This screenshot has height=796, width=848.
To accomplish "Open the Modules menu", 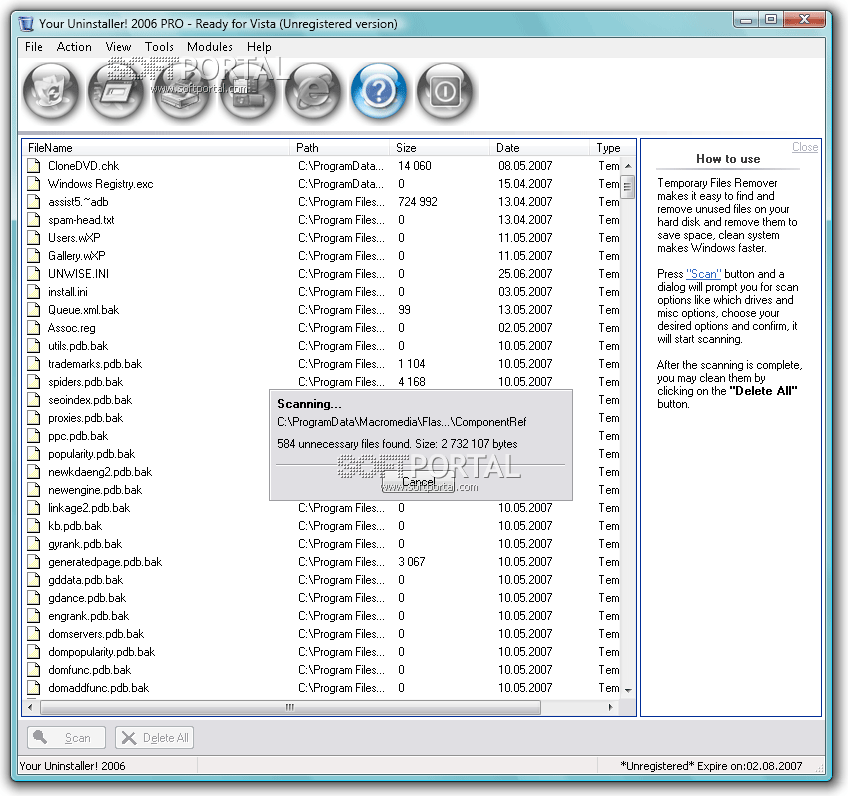I will pyautogui.click(x=210, y=47).
